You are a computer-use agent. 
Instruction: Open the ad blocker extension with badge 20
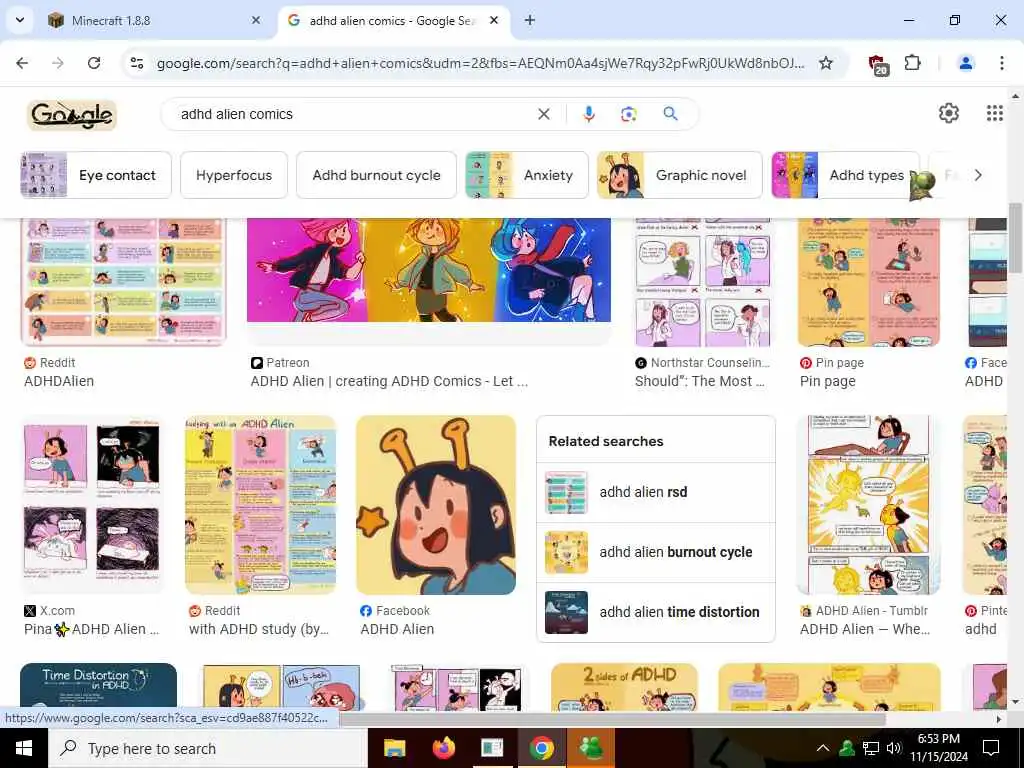(878, 64)
